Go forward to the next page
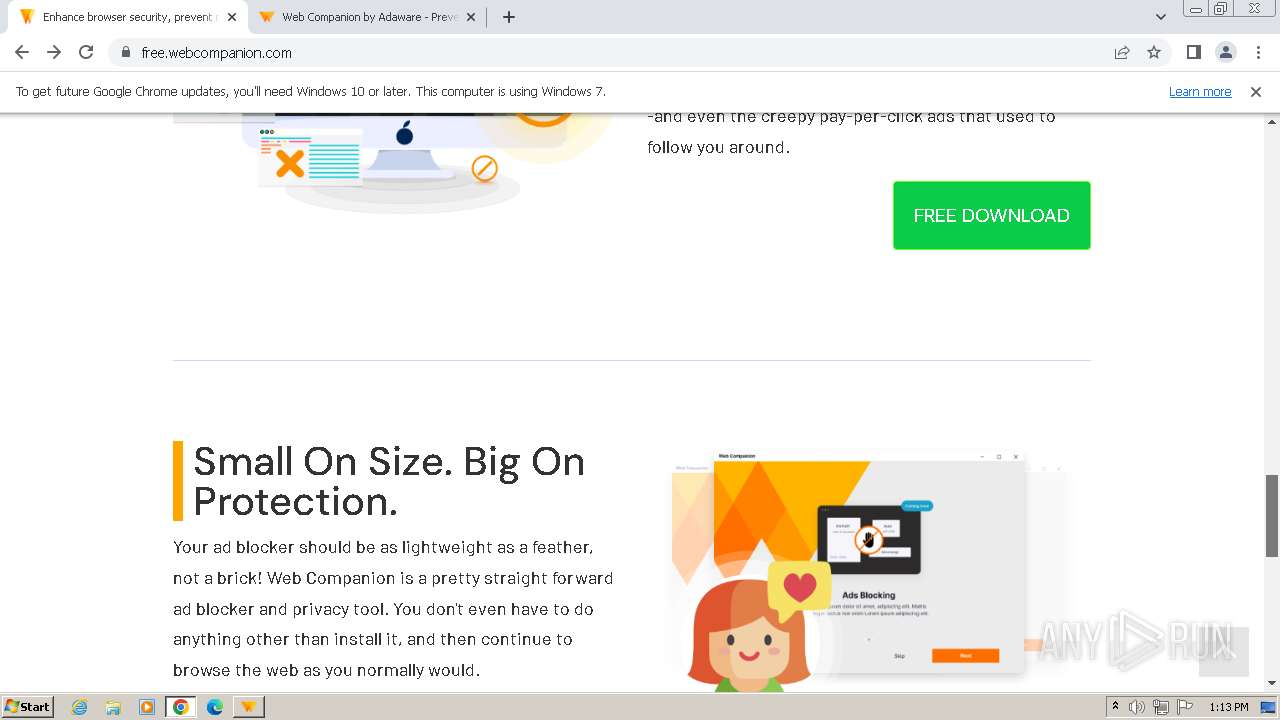This screenshot has width=1280, height=720. 54,52
